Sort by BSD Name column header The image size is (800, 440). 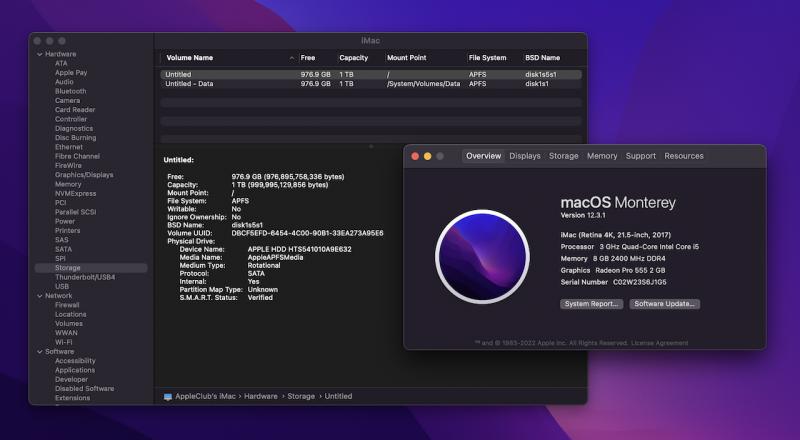pos(543,58)
